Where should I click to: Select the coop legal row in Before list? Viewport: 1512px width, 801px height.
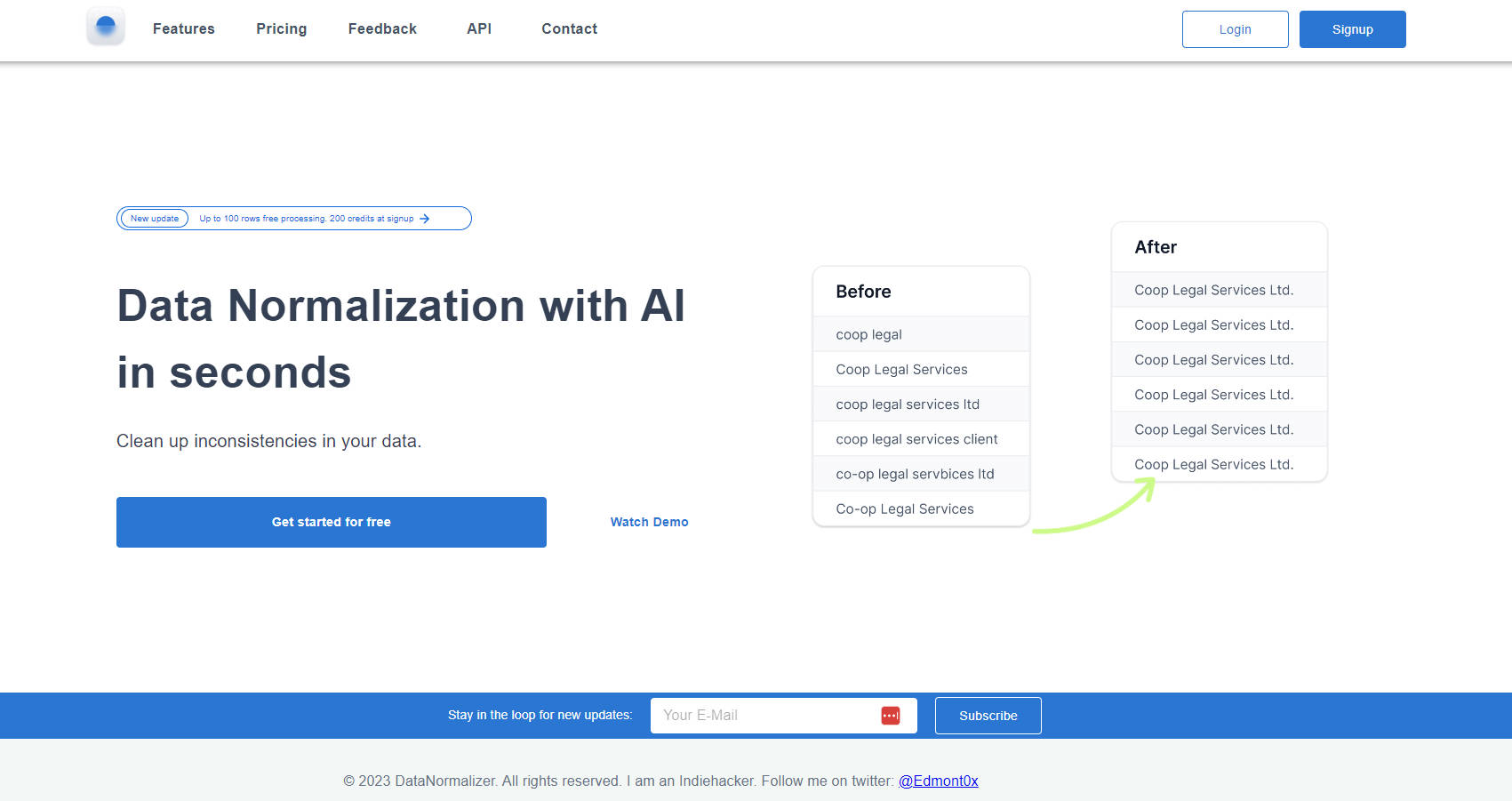coord(921,333)
